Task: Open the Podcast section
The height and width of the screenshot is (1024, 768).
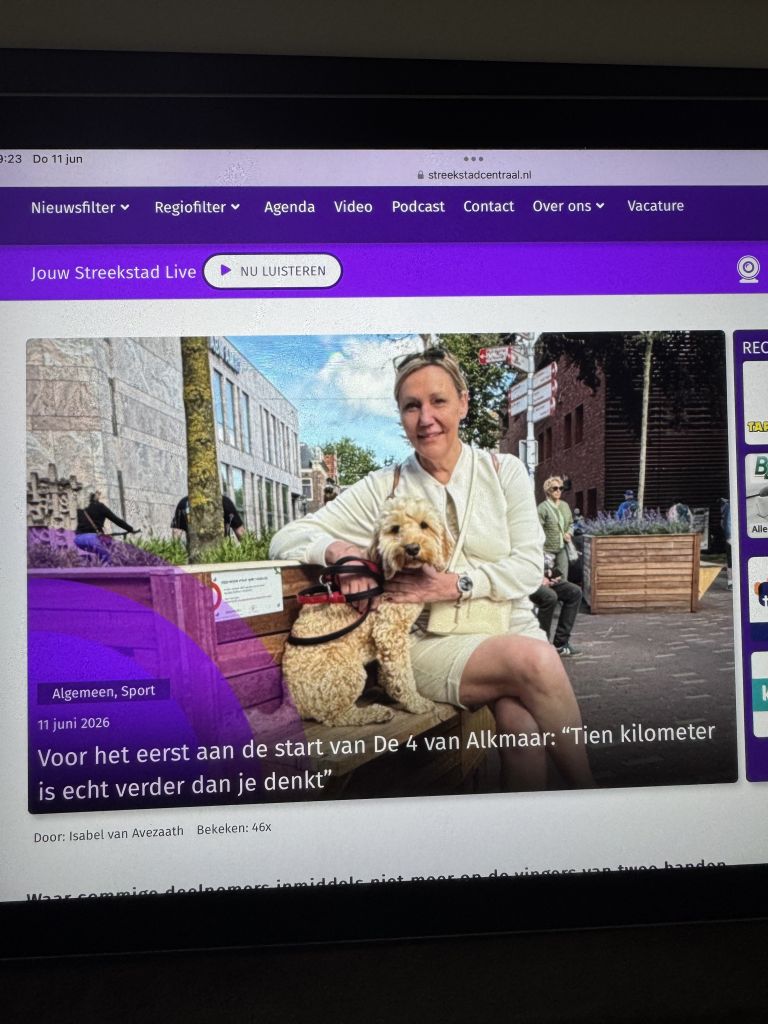Action: click(x=418, y=206)
